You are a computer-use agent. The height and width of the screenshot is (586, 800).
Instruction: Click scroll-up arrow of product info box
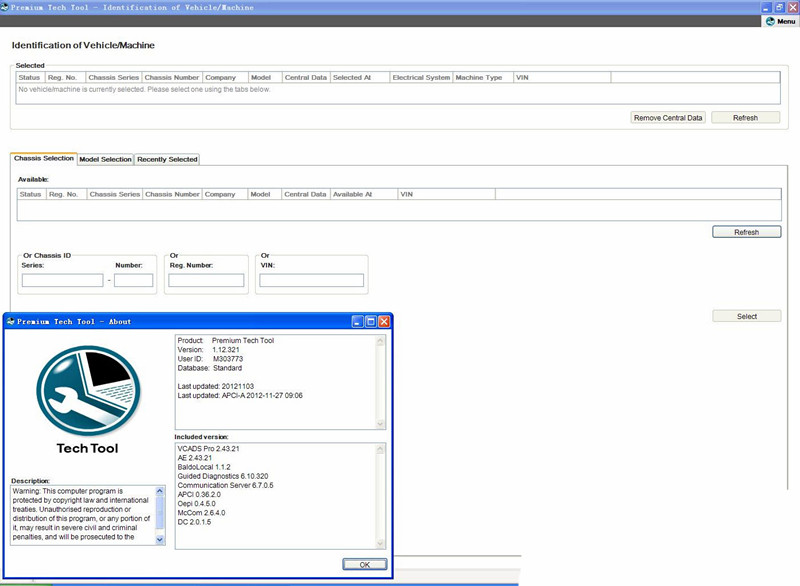(x=380, y=341)
